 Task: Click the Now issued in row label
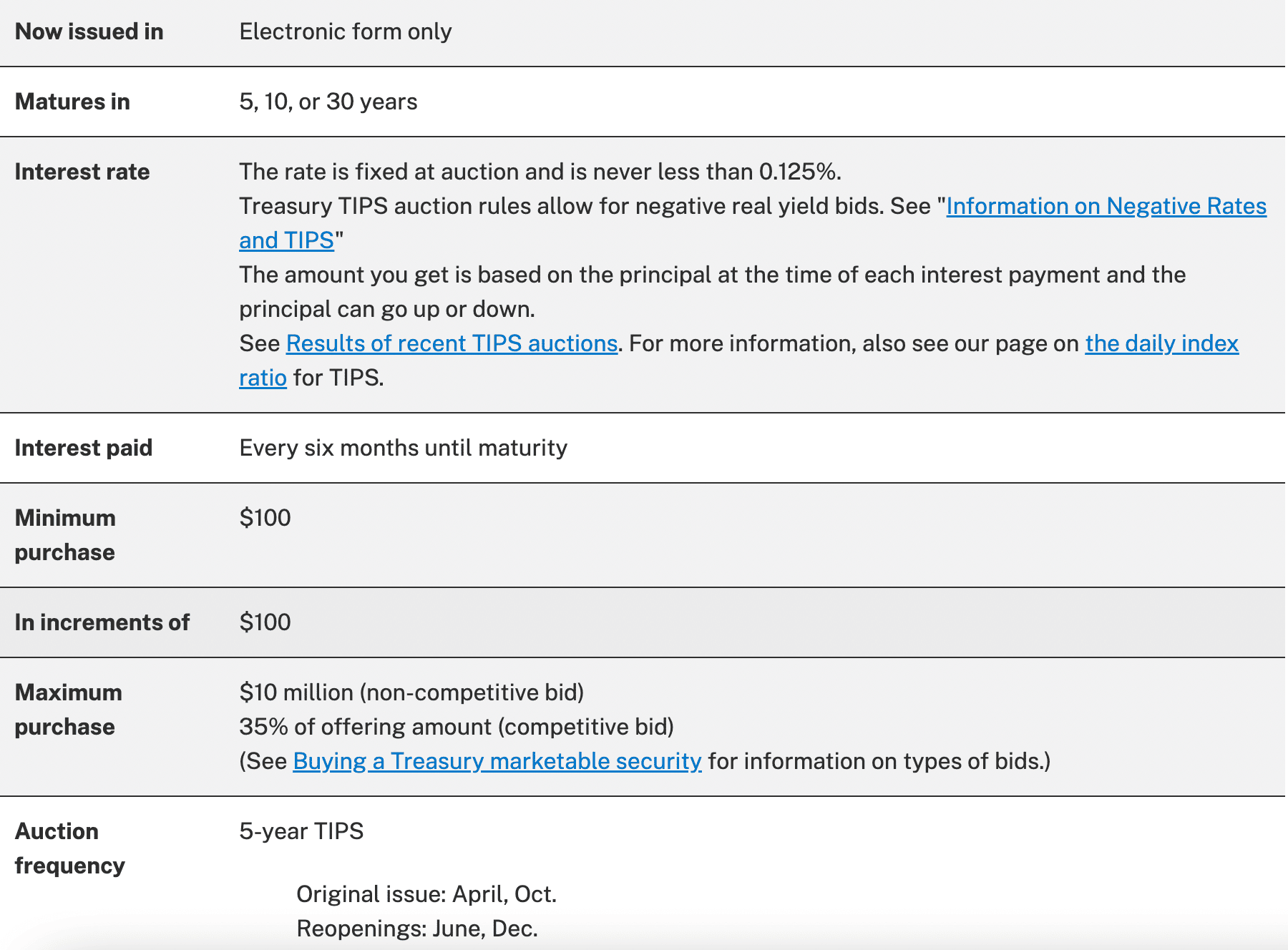[89, 31]
